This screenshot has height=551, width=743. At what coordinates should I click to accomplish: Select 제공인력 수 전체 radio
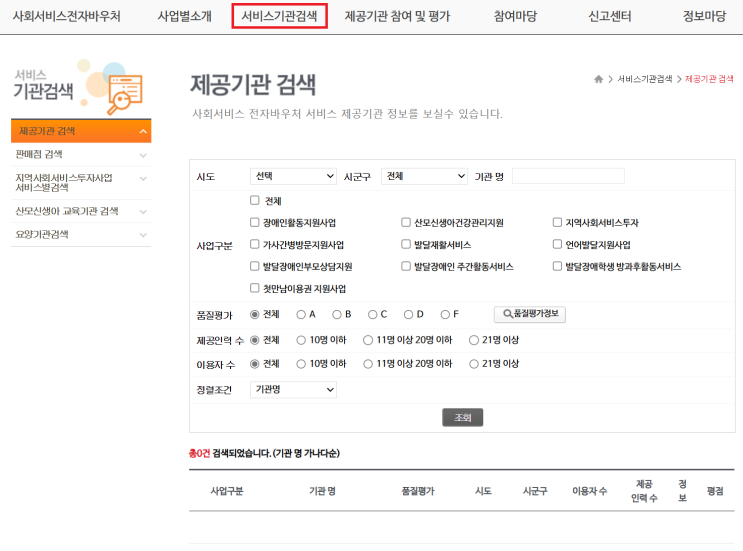(x=255, y=340)
